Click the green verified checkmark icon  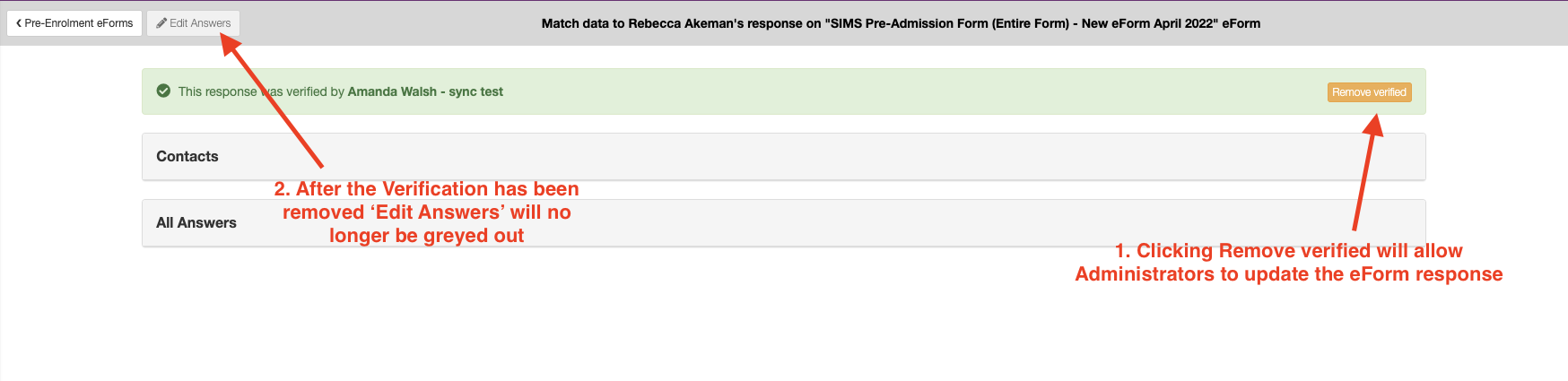tap(163, 91)
